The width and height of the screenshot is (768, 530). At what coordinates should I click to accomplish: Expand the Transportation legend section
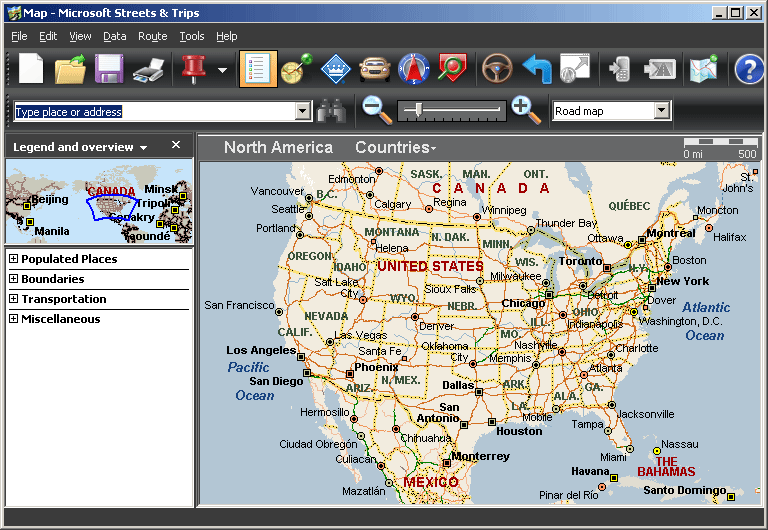pyautogui.click(x=13, y=299)
